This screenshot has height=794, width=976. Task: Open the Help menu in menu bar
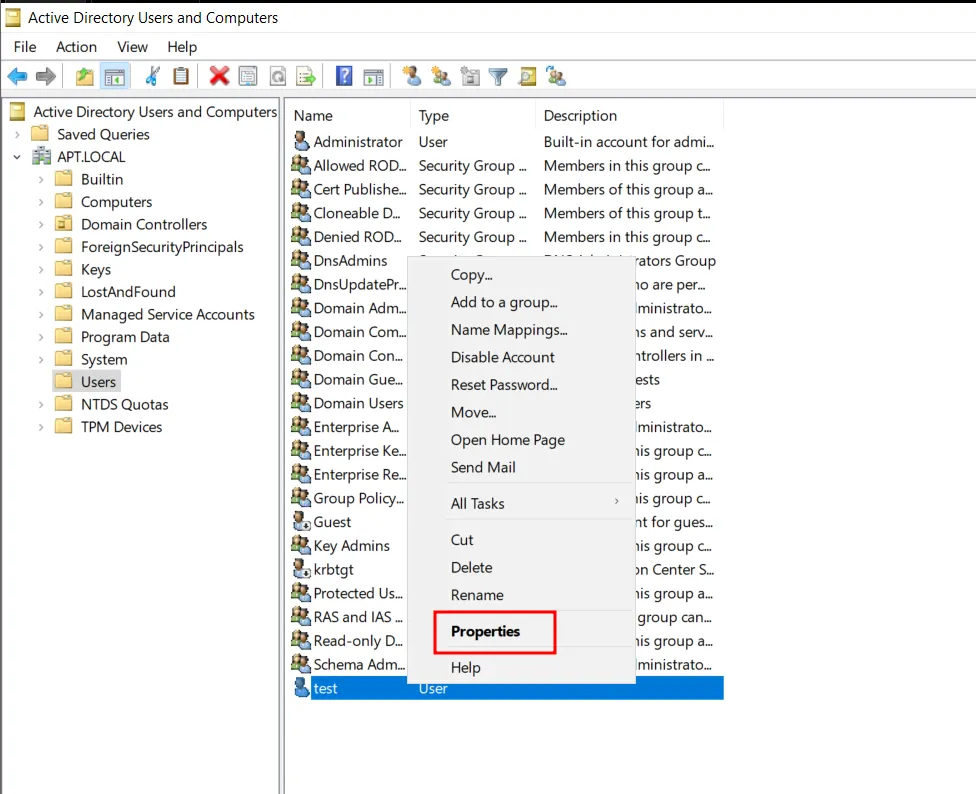point(182,47)
